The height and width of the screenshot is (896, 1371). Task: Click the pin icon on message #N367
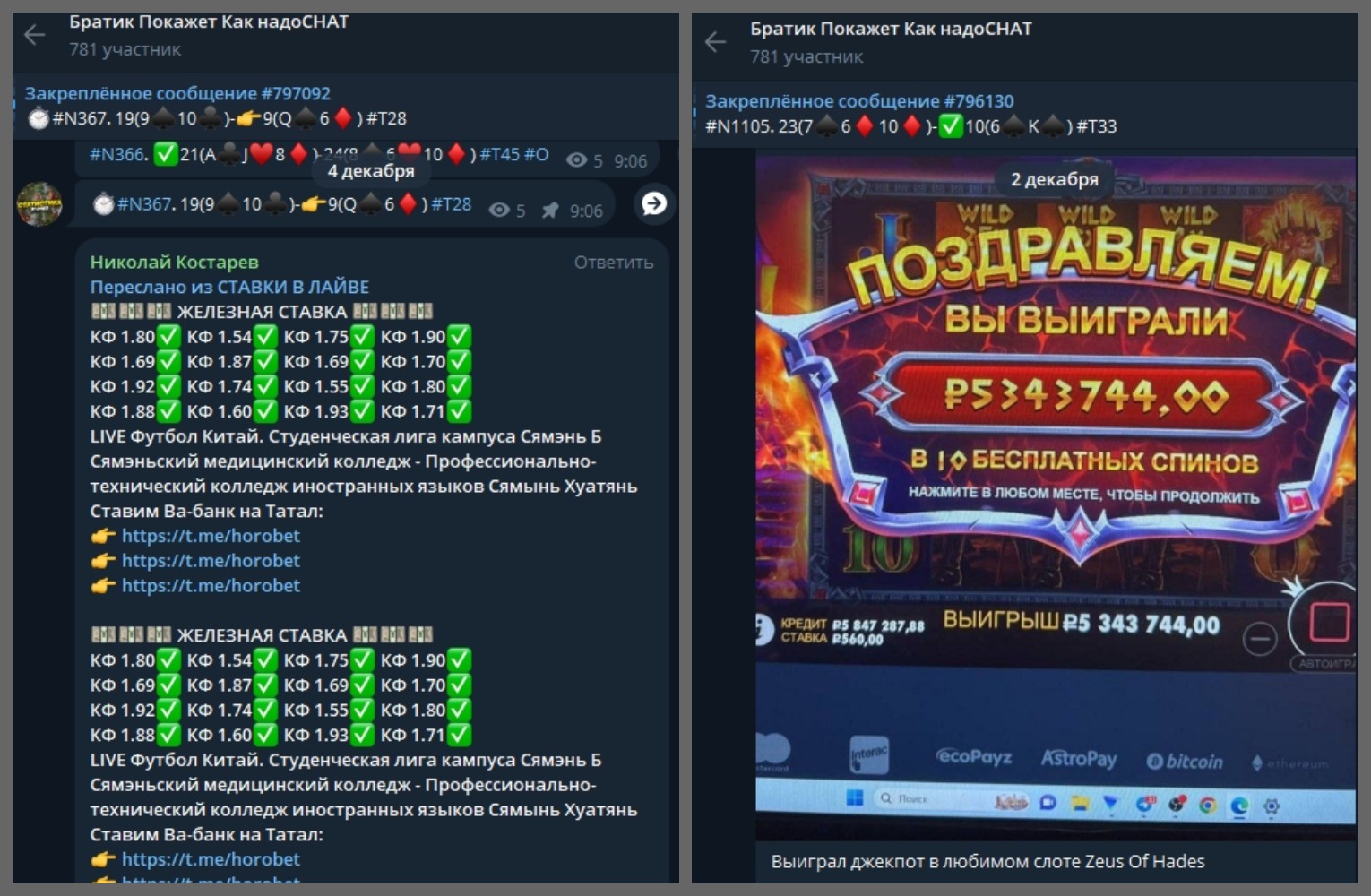[x=550, y=211]
